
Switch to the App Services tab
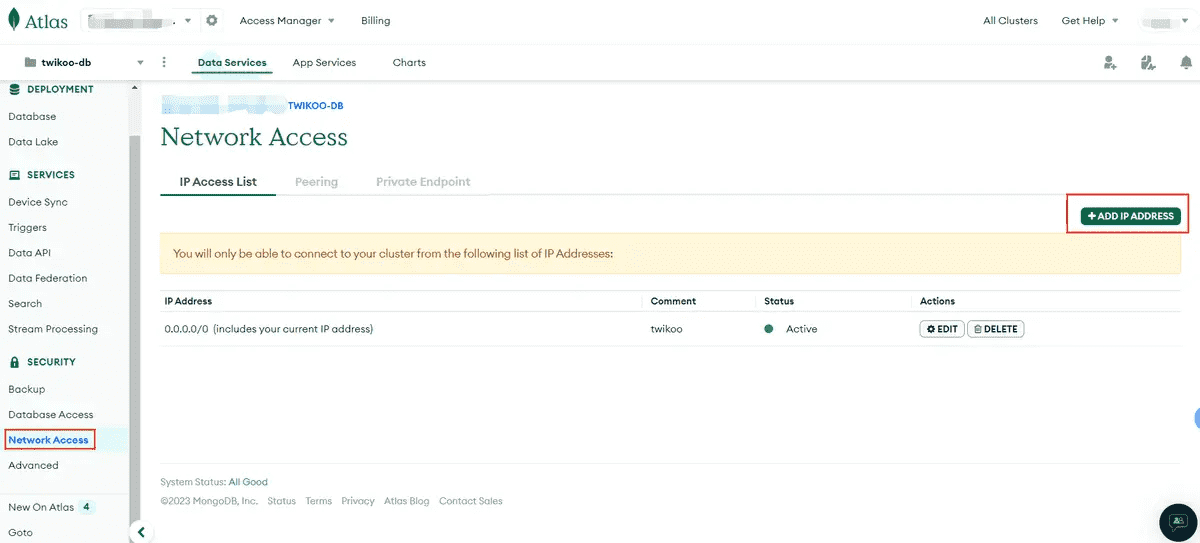coord(324,62)
